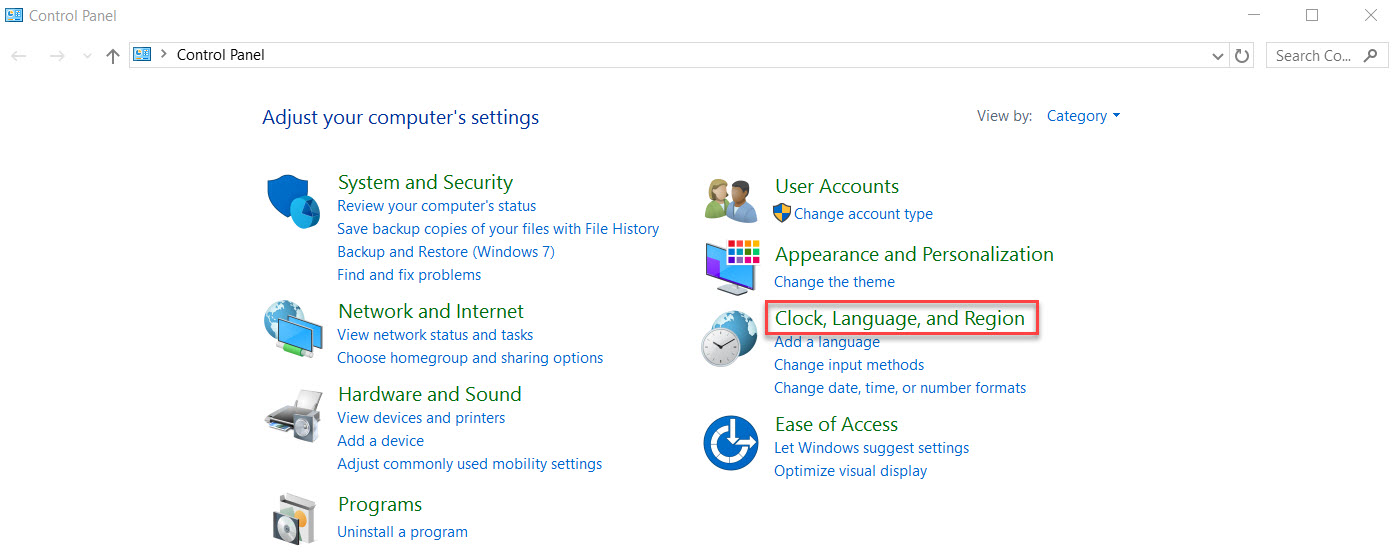Open Clock, Language, and Region category
This screenshot has width=1397, height=555.
pyautogui.click(x=900, y=319)
